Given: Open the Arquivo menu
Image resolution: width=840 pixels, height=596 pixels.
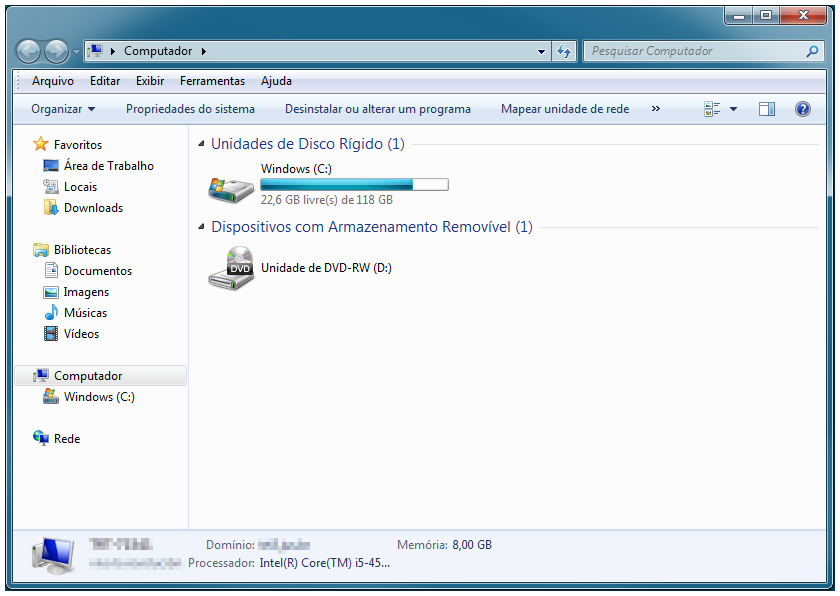Looking at the screenshot, I should tap(52, 81).
